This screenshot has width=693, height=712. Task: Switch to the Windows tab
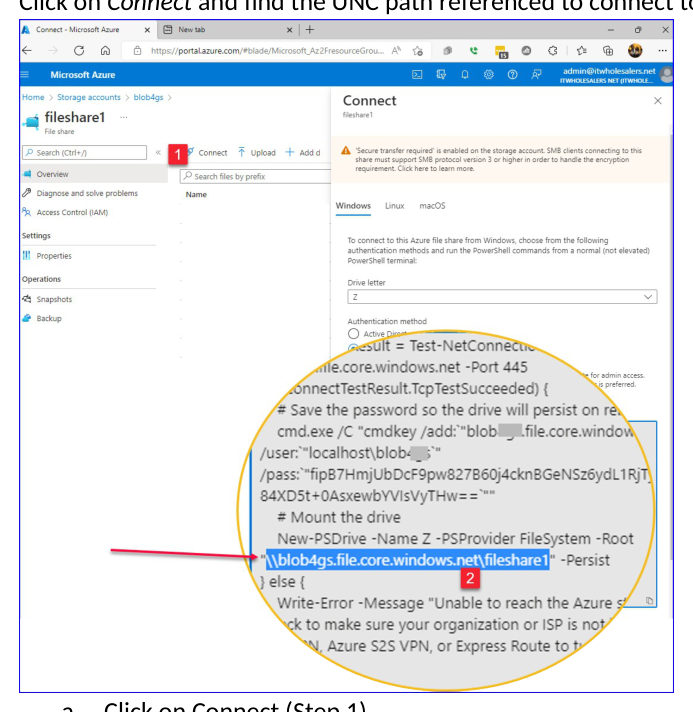[353, 206]
